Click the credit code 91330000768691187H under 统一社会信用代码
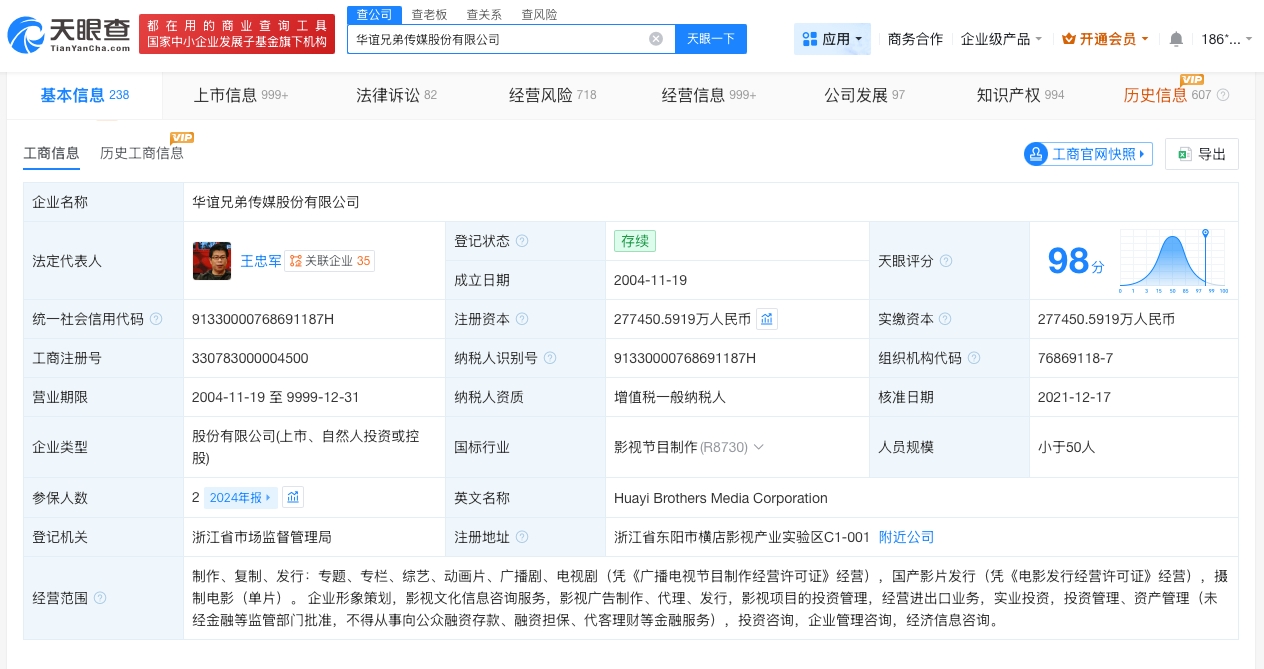This screenshot has height=669, width=1264. pos(263,319)
